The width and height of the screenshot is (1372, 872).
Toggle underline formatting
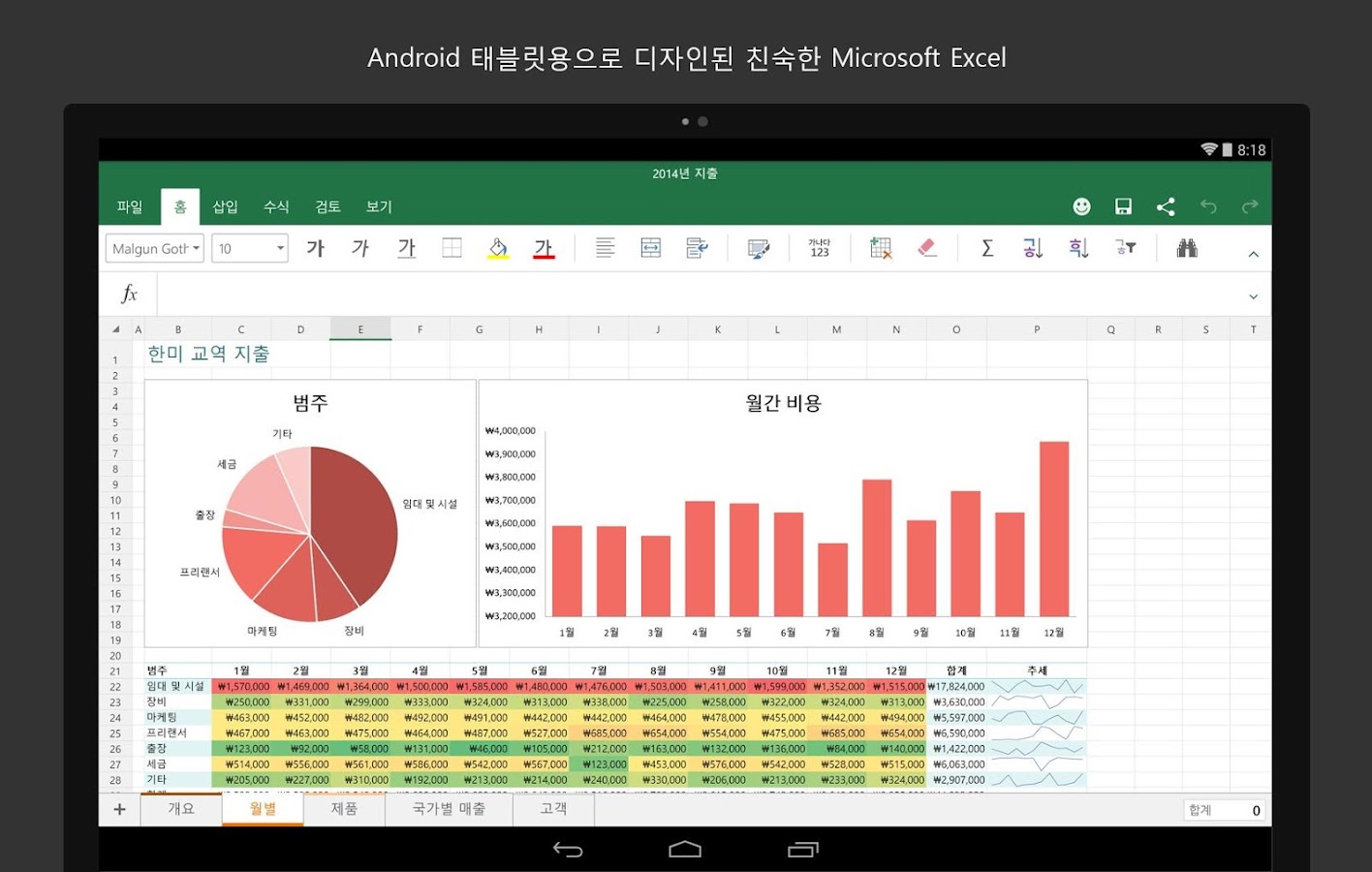click(x=406, y=249)
